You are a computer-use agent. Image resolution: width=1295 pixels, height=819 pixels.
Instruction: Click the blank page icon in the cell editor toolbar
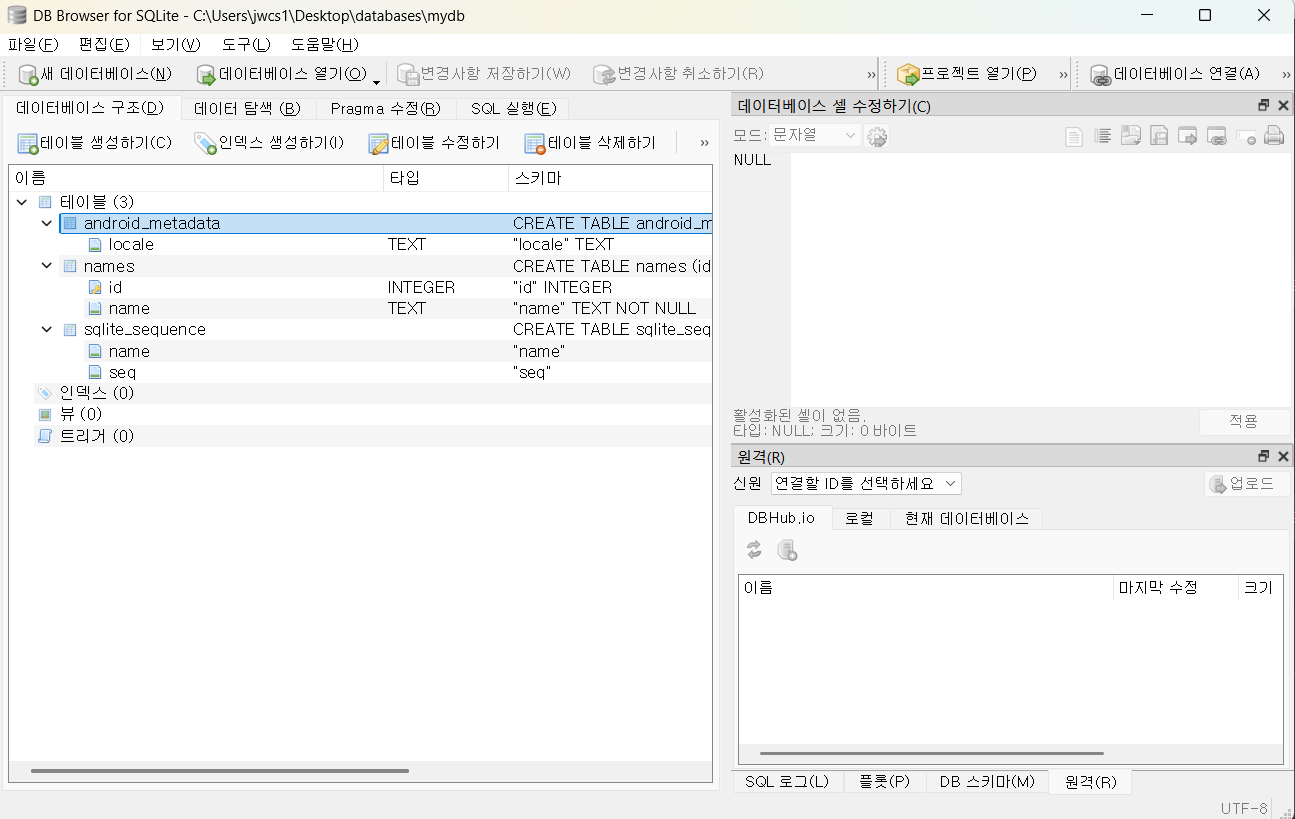1074,137
